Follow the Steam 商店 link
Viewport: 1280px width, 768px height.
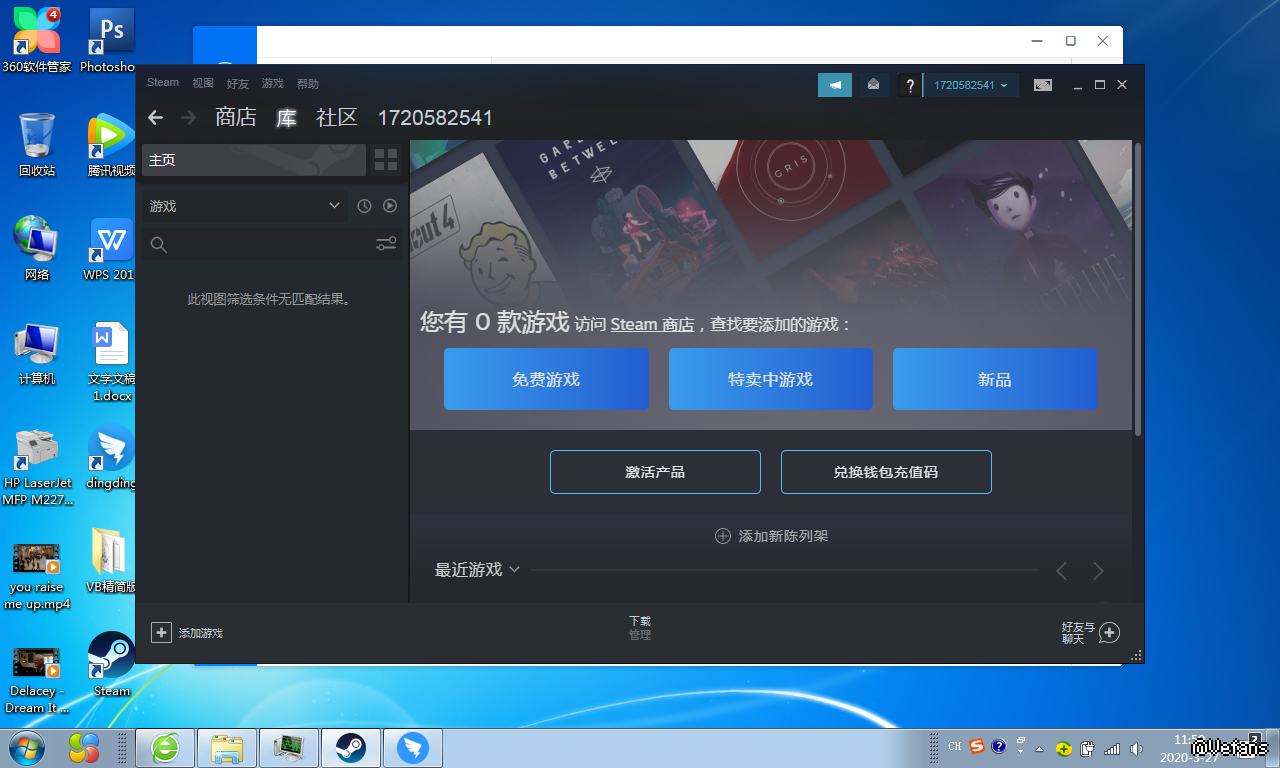pyautogui.click(x=652, y=324)
